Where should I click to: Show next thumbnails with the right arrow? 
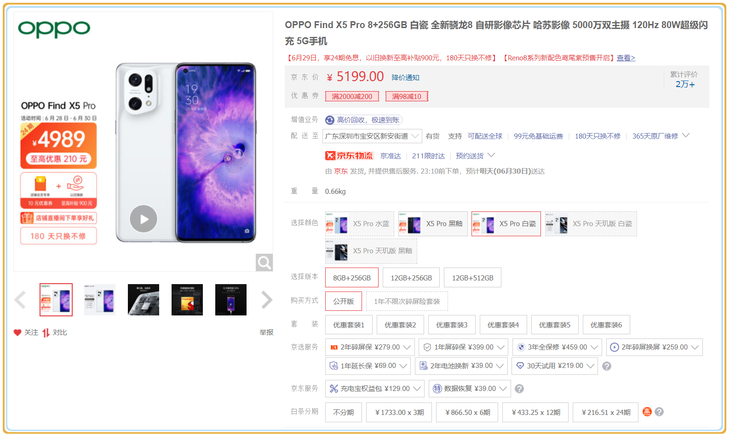point(266,300)
